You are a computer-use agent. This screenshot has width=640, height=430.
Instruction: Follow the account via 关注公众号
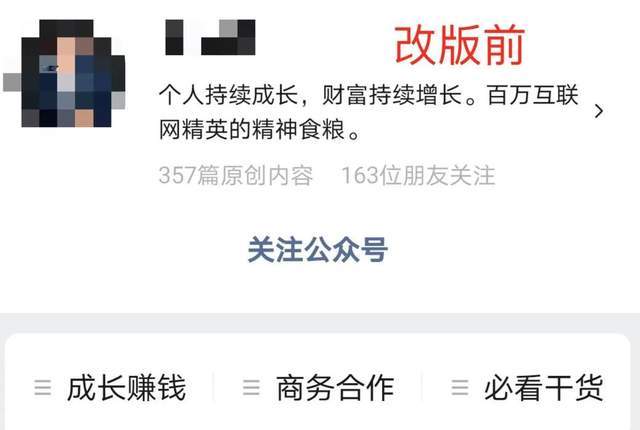(318, 250)
